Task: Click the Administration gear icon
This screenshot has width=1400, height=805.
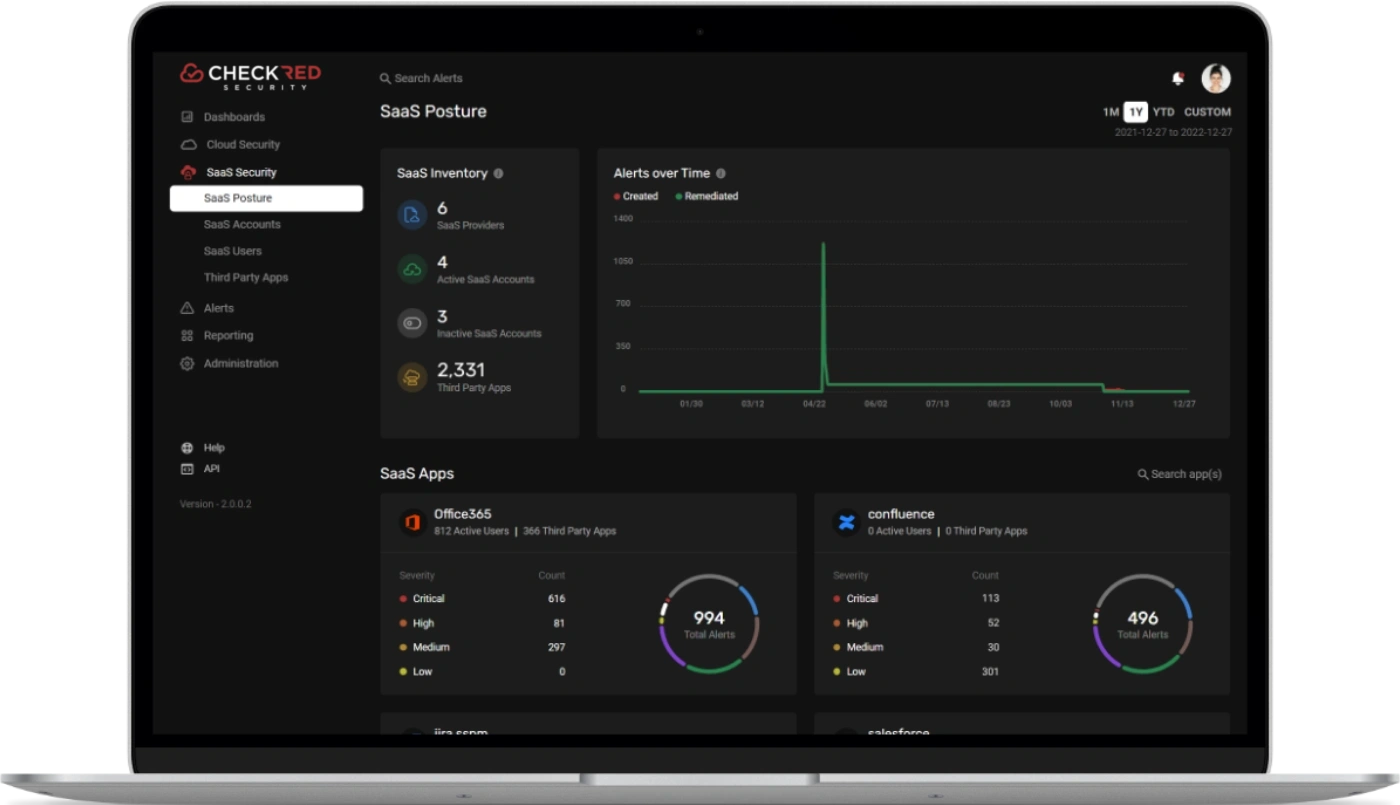Action: coord(187,364)
